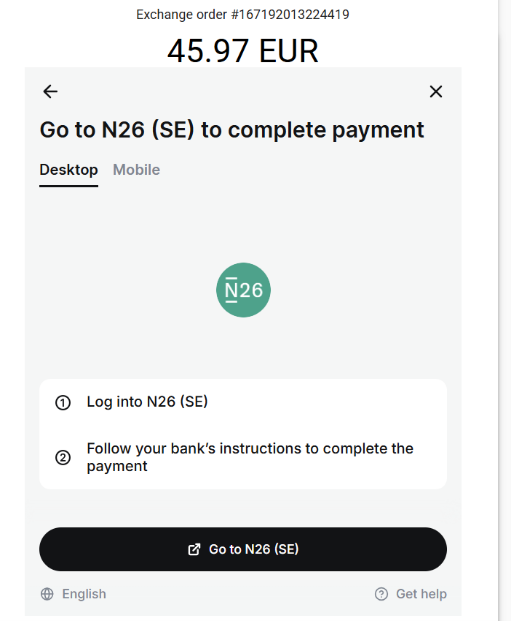Click the instructions card white panel
The height and width of the screenshot is (621, 511).
(x=243, y=434)
